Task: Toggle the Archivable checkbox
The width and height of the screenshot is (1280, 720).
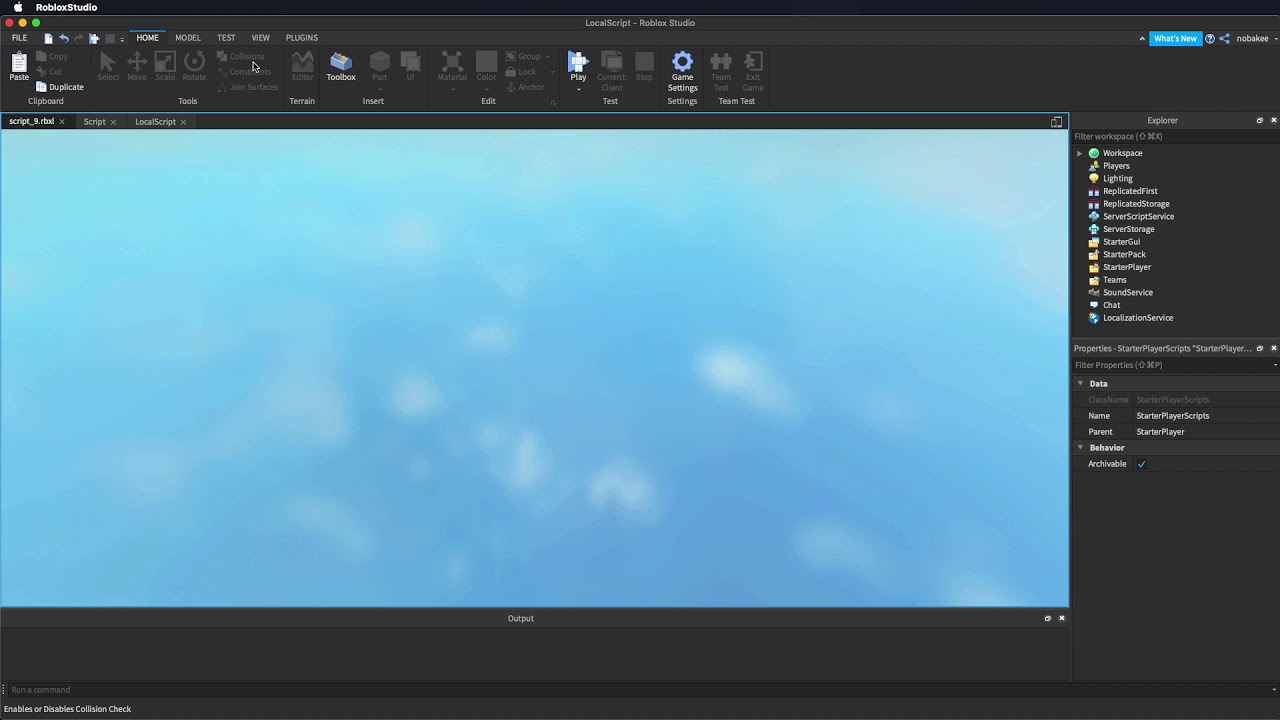Action: click(1141, 464)
